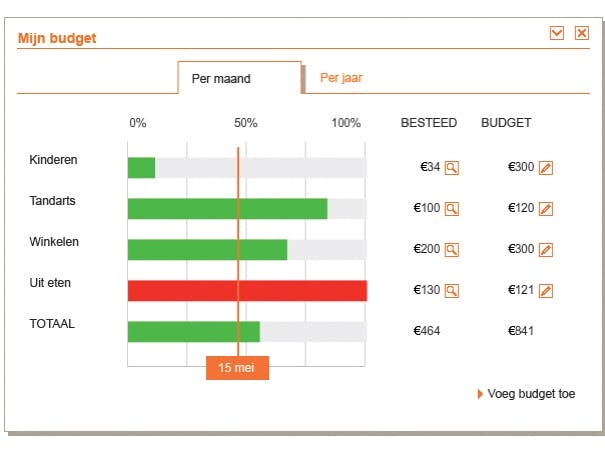The image size is (605, 454).
Task: Inspect Uit eten €130 spending magnifier
Action: coord(452,291)
